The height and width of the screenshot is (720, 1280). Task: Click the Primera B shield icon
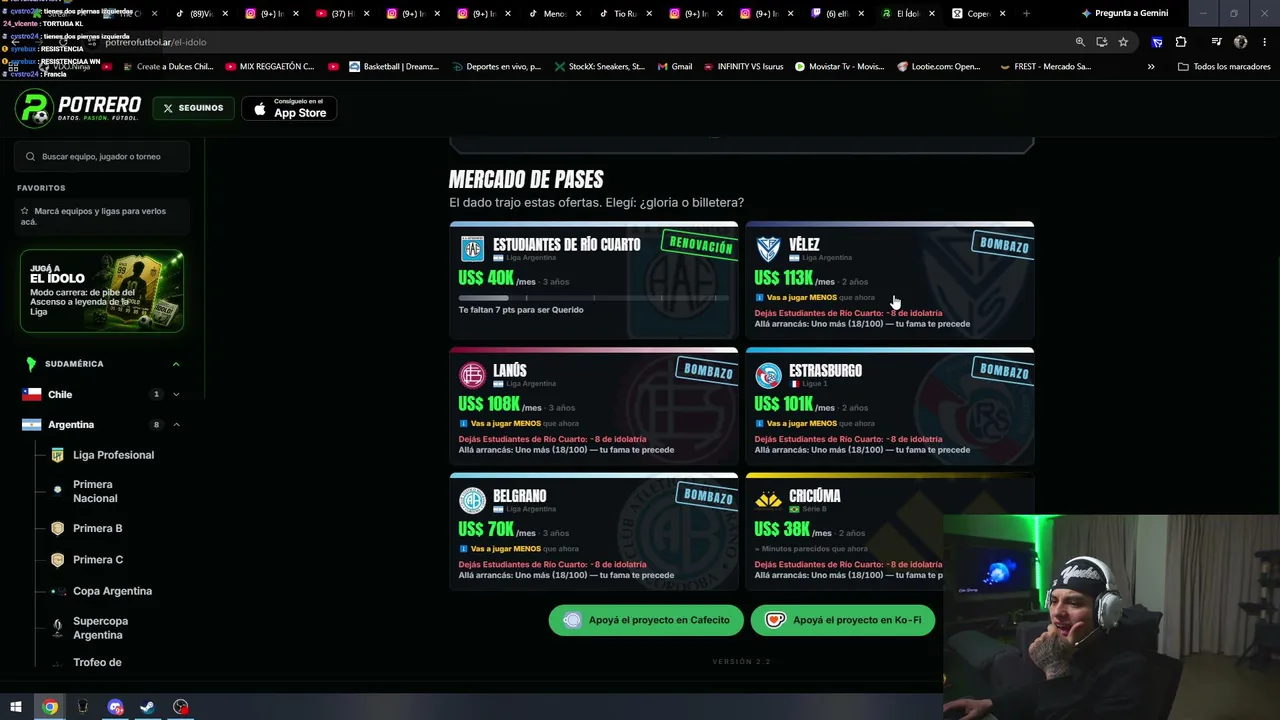(x=57, y=528)
